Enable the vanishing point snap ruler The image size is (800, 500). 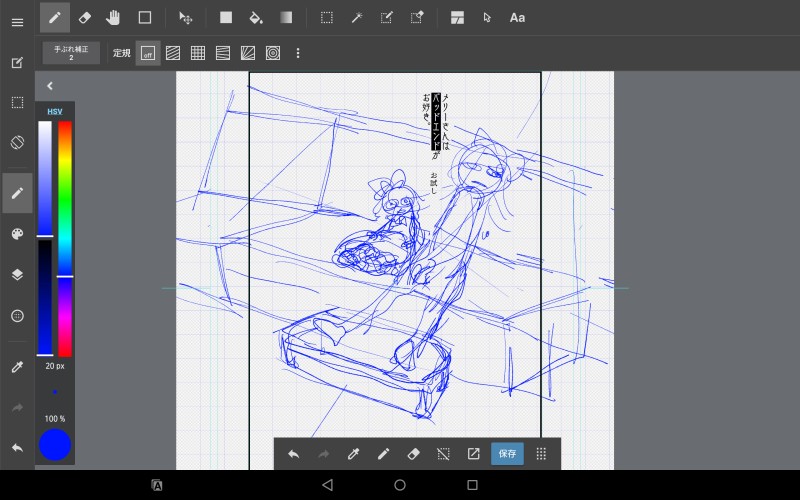(x=223, y=53)
